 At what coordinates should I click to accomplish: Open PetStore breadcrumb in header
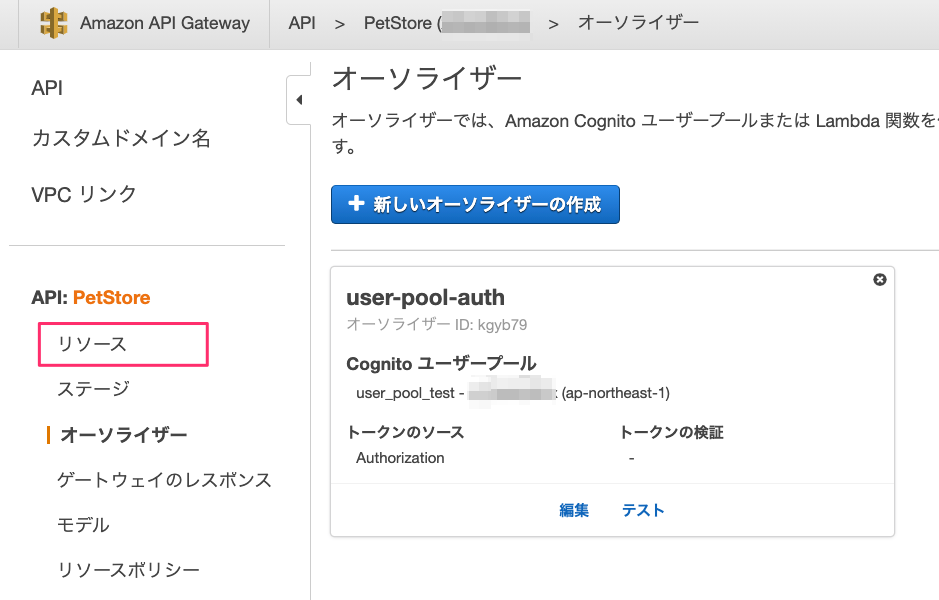pos(447,23)
